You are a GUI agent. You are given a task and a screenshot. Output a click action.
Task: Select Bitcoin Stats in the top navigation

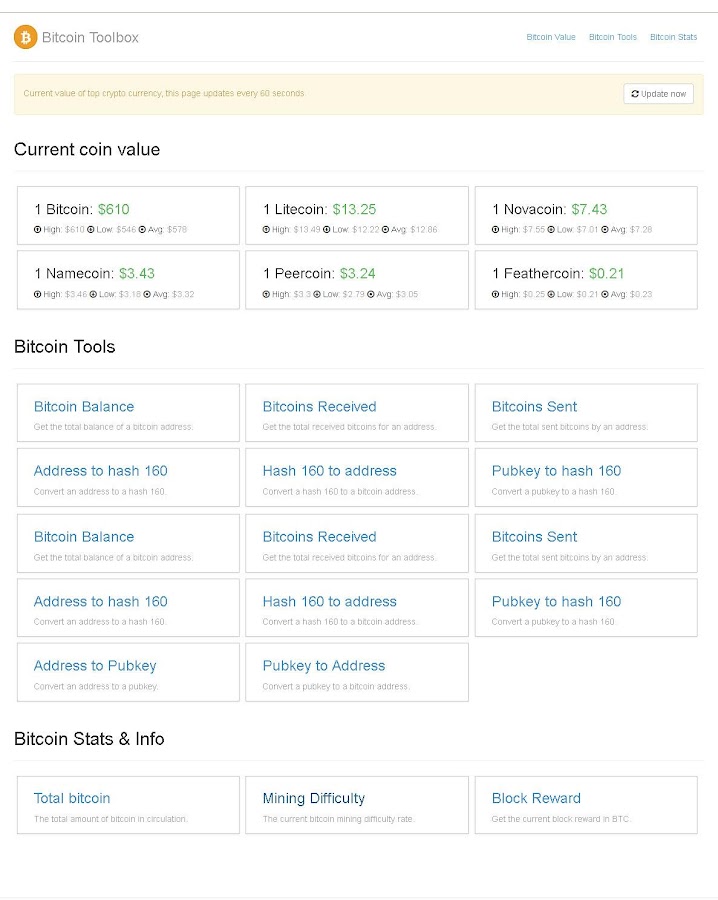pyautogui.click(x=673, y=37)
